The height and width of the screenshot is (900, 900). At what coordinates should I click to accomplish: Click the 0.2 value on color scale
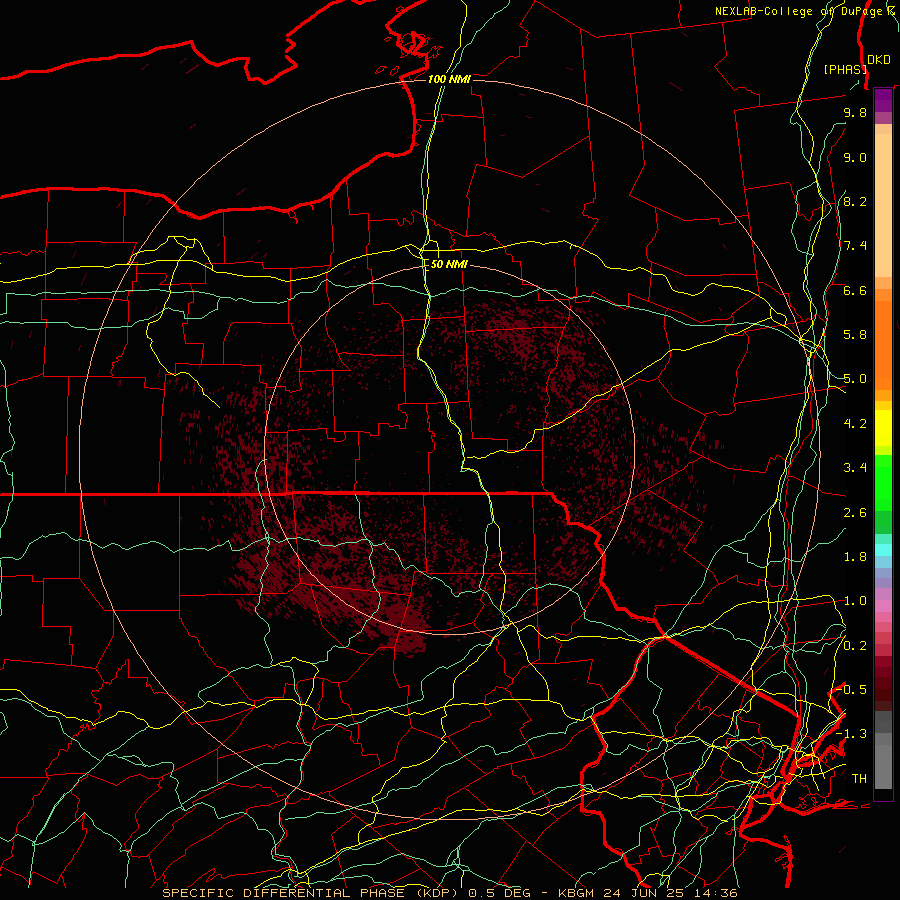click(x=855, y=646)
